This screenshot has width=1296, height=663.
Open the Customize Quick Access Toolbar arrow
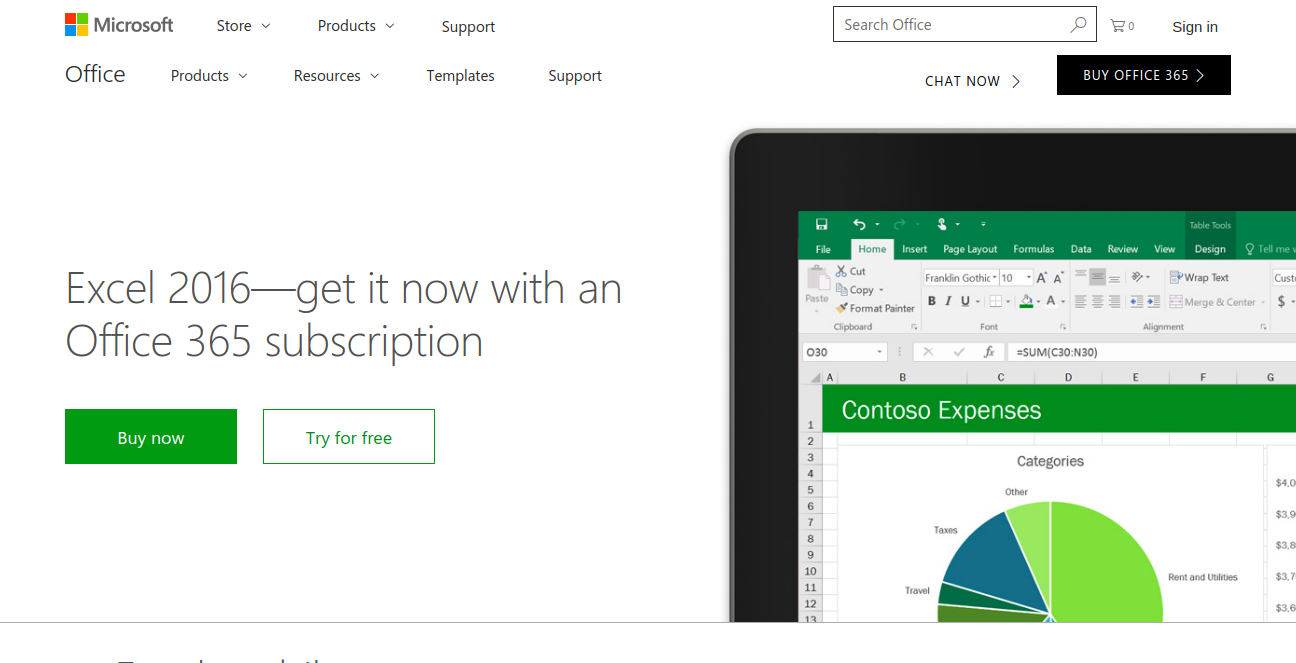[x=983, y=224]
